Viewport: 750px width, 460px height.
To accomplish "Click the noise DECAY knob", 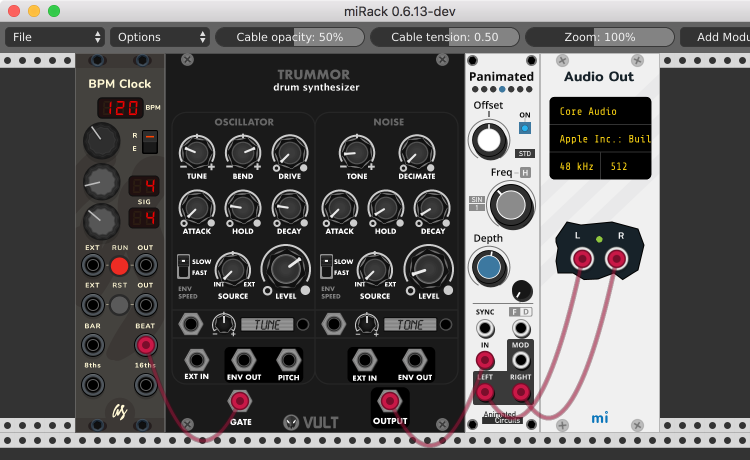I will pos(432,208).
